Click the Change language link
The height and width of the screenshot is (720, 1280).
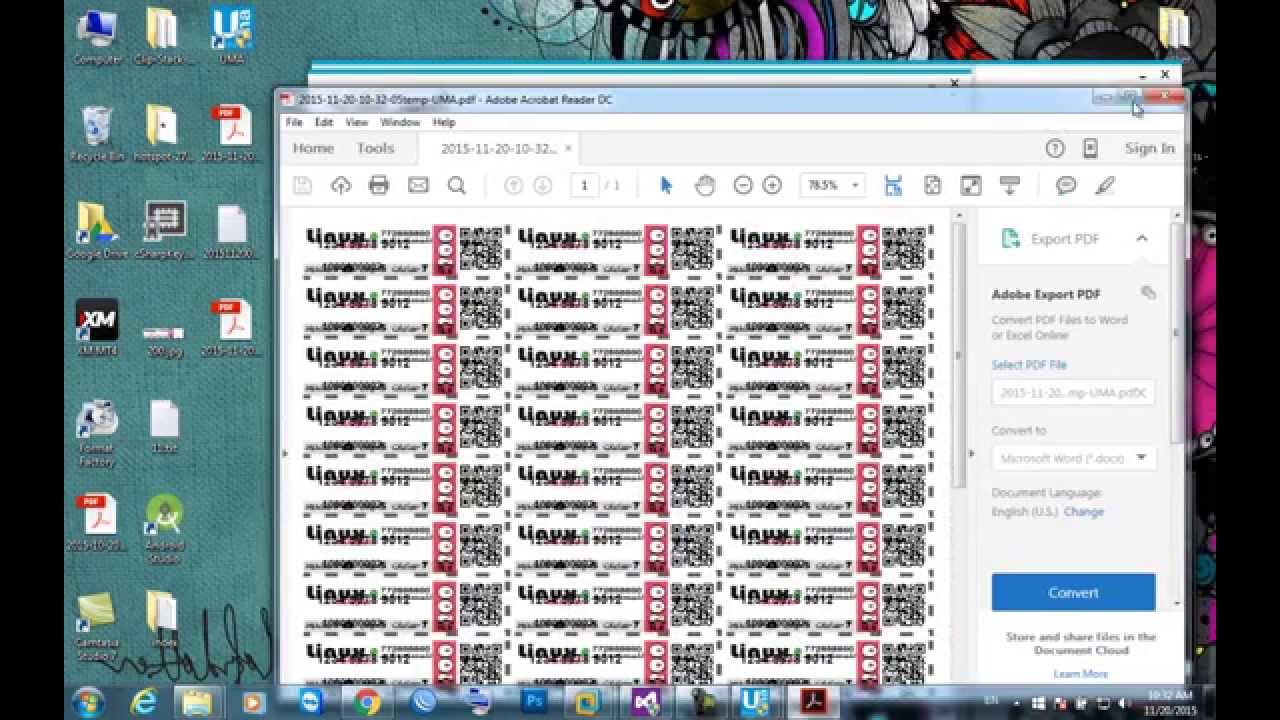pyautogui.click(x=1084, y=511)
